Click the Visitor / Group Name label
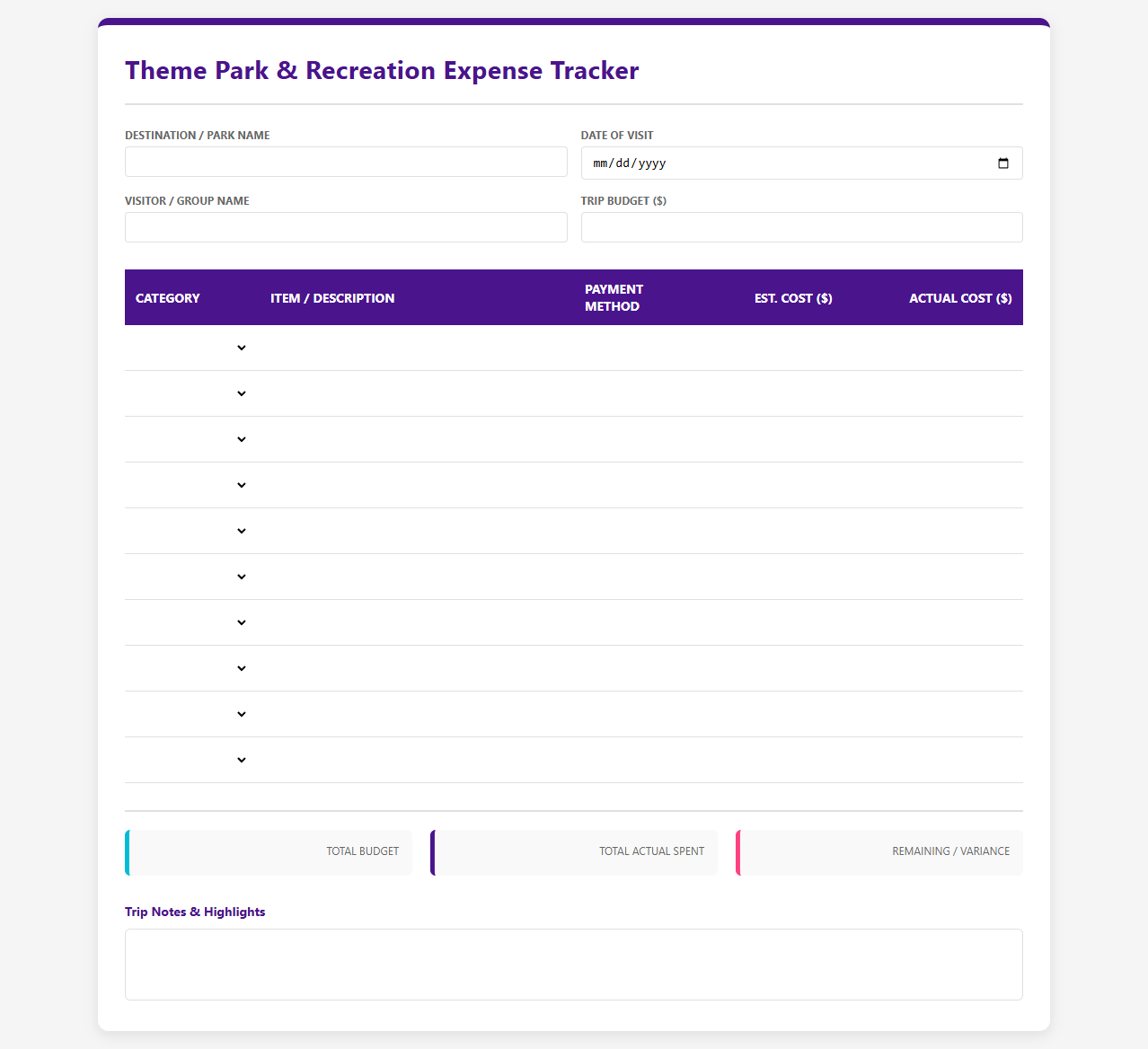Image resolution: width=1148 pixels, height=1049 pixels. click(187, 201)
